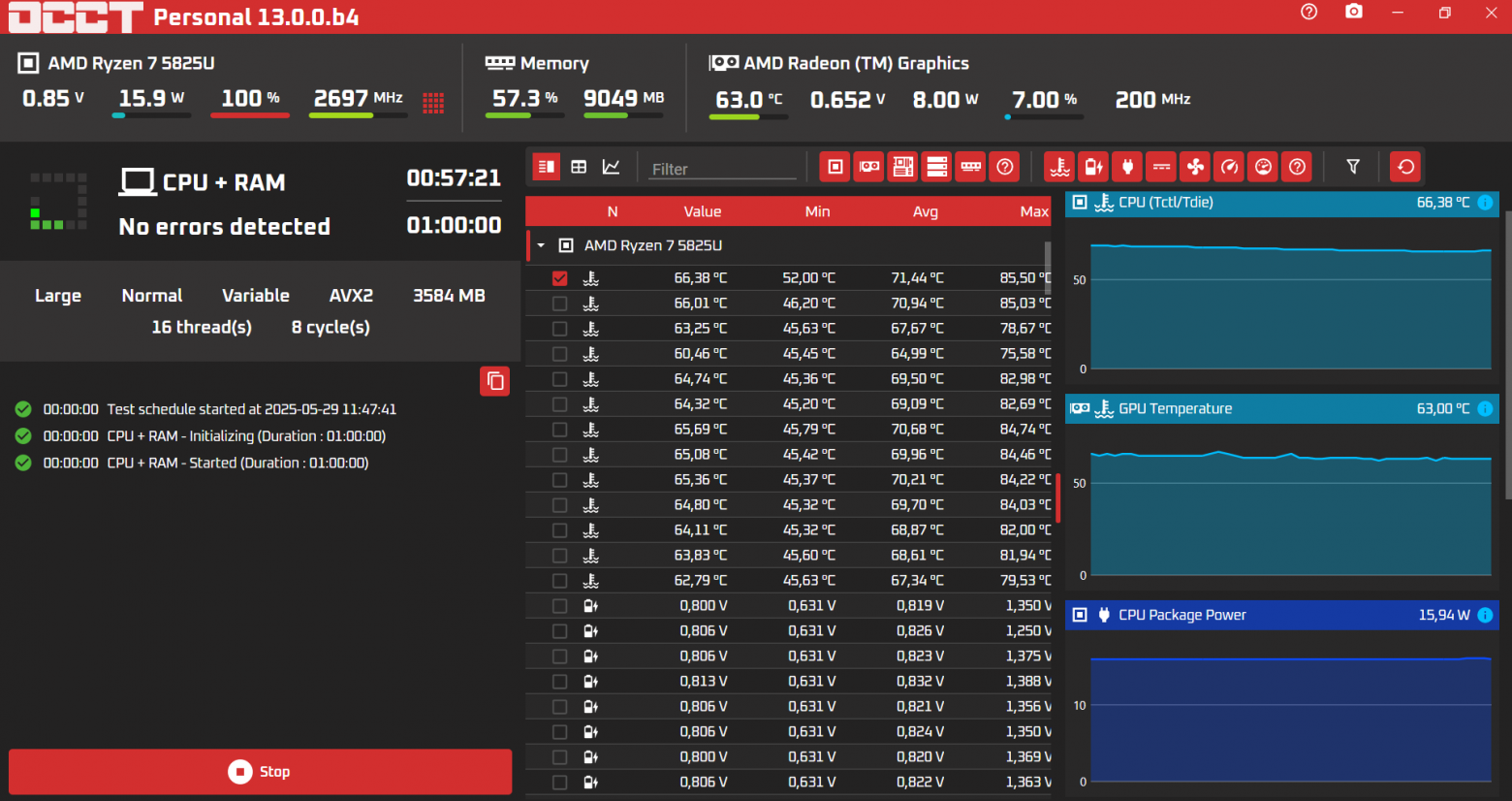Collapse the AMD Ryzen 7 5825U sensor group
Screen dimensions: 1512x801
(541, 245)
